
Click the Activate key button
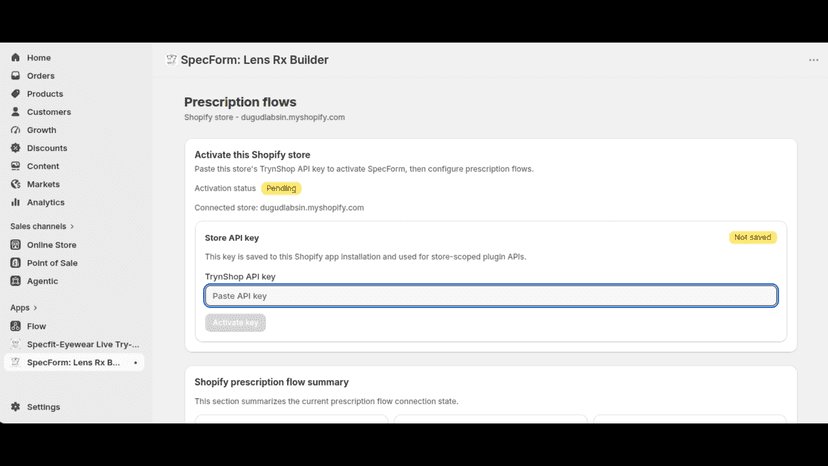[x=236, y=323]
